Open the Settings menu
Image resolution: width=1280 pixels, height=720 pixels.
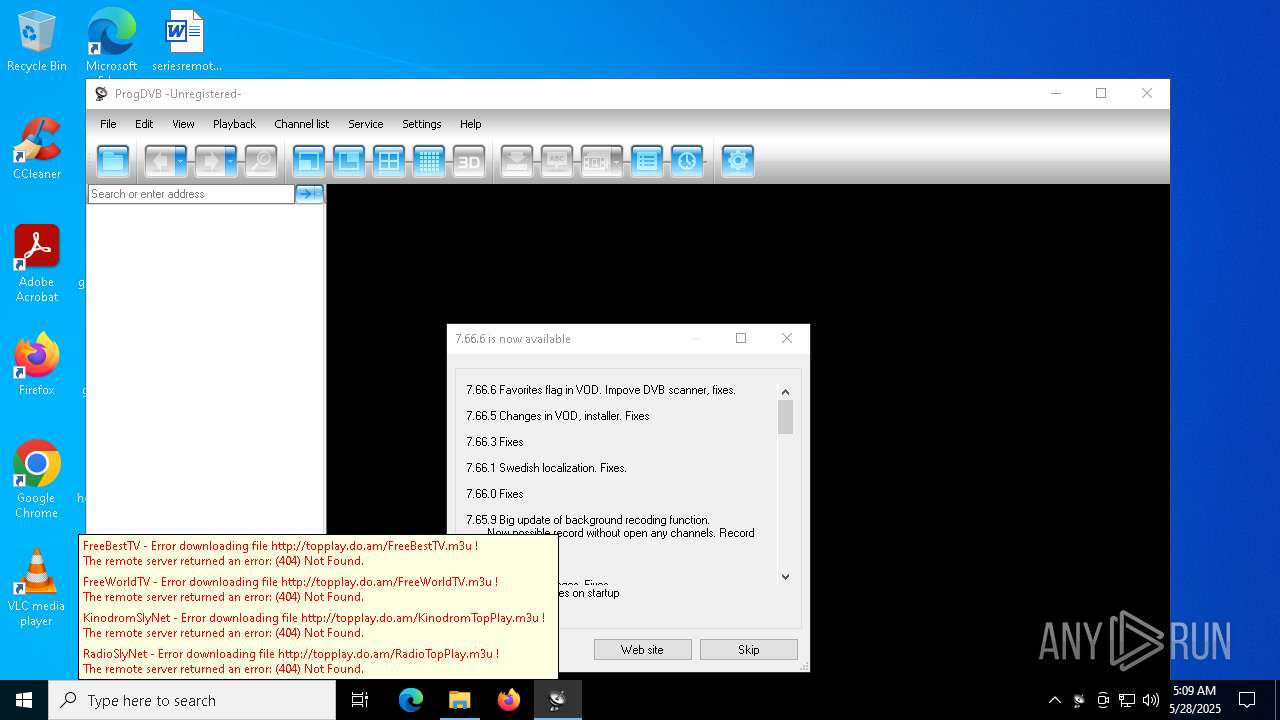click(421, 124)
